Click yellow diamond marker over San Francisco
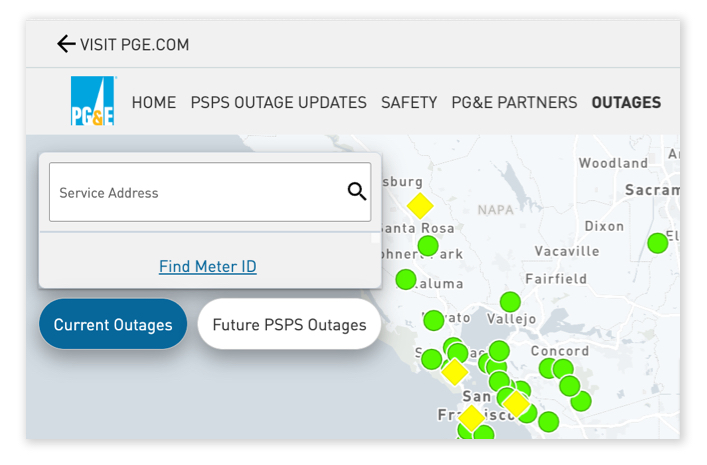This screenshot has width=707, height=465. coord(471,417)
